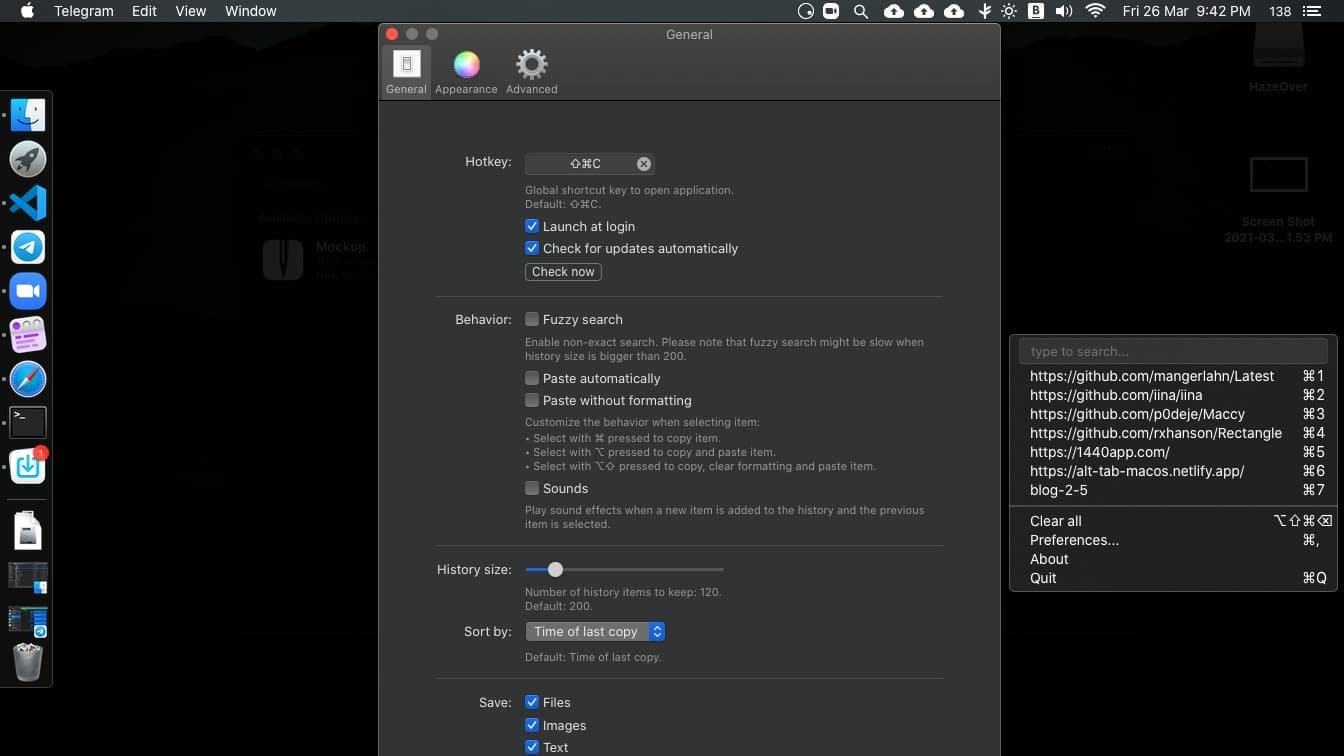Image resolution: width=1344 pixels, height=756 pixels.
Task: Open the Advanced gear pane
Action: (x=531, y=71)
